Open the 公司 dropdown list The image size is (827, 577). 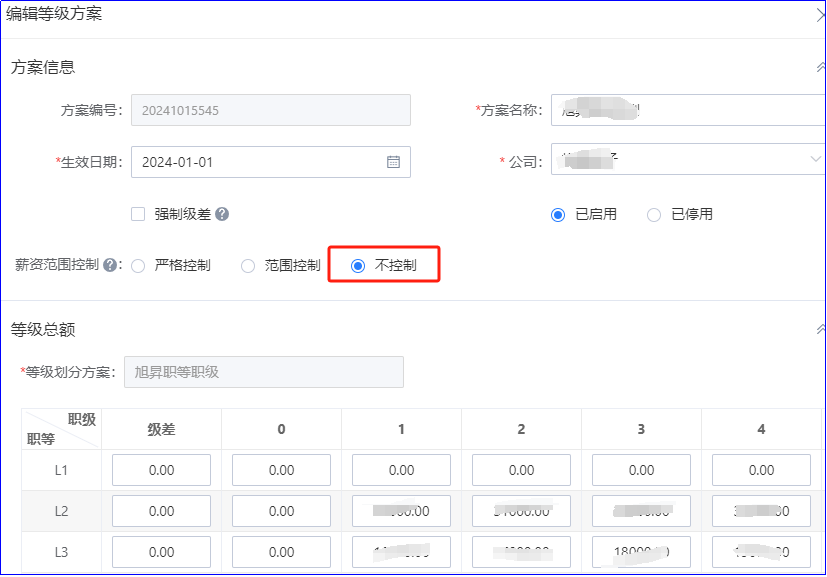click(x=814, y=160)
